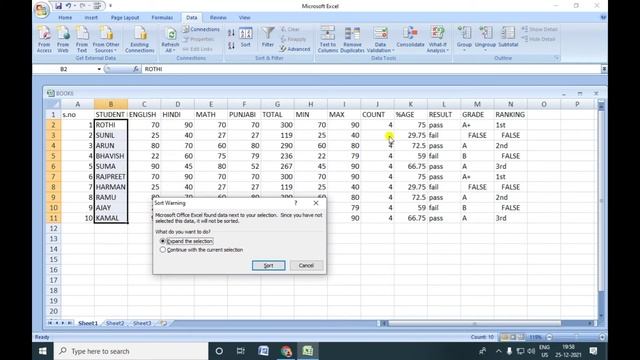Click the Office button logo

pos(41,9)
